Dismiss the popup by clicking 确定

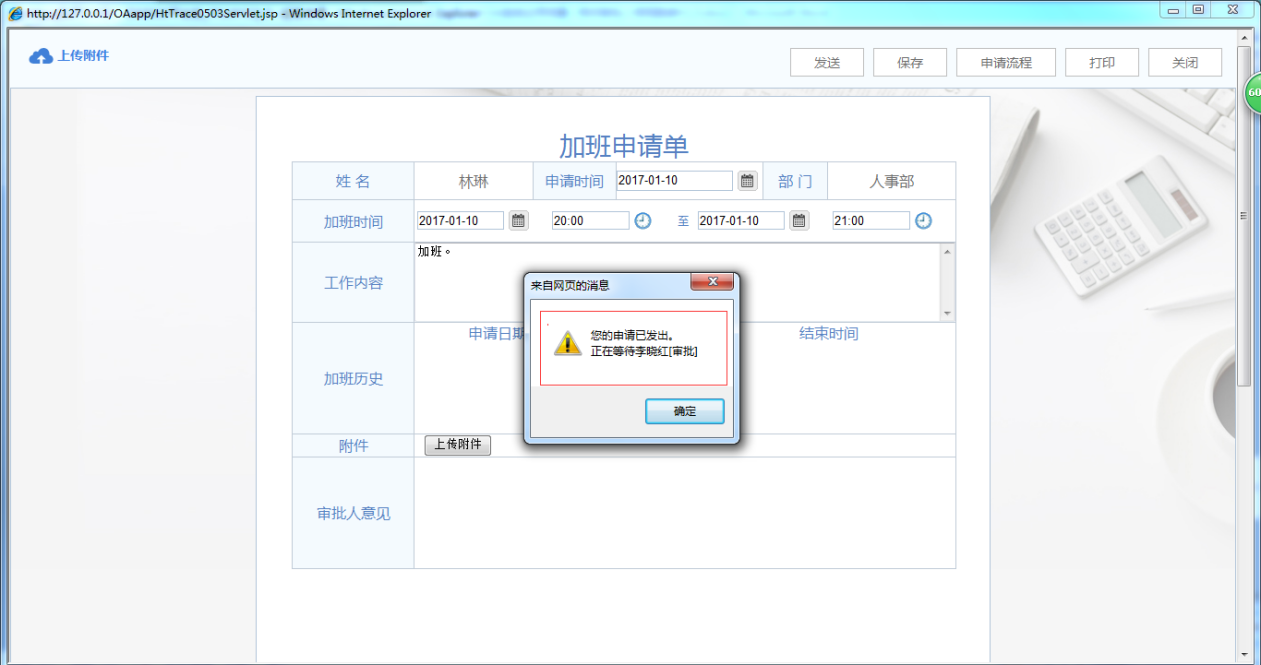pyautogui.click(x=684, y=411)
